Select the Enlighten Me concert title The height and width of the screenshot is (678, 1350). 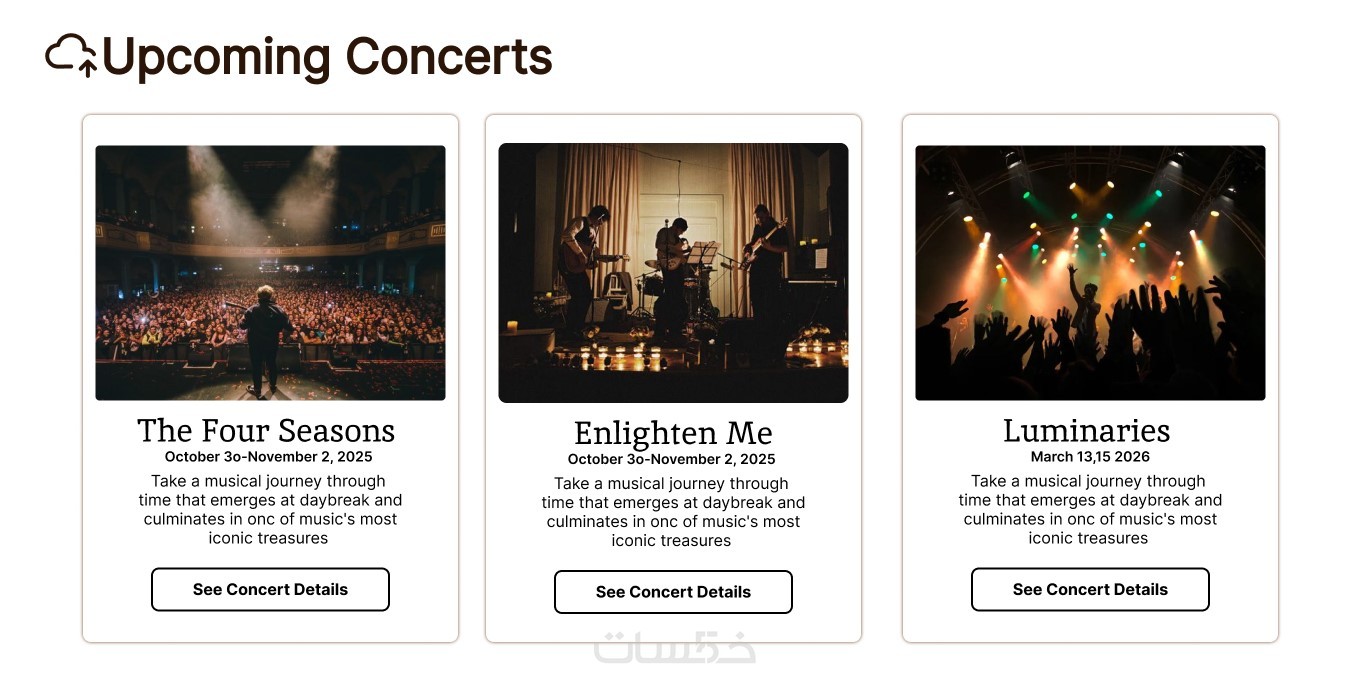point(673,434)
